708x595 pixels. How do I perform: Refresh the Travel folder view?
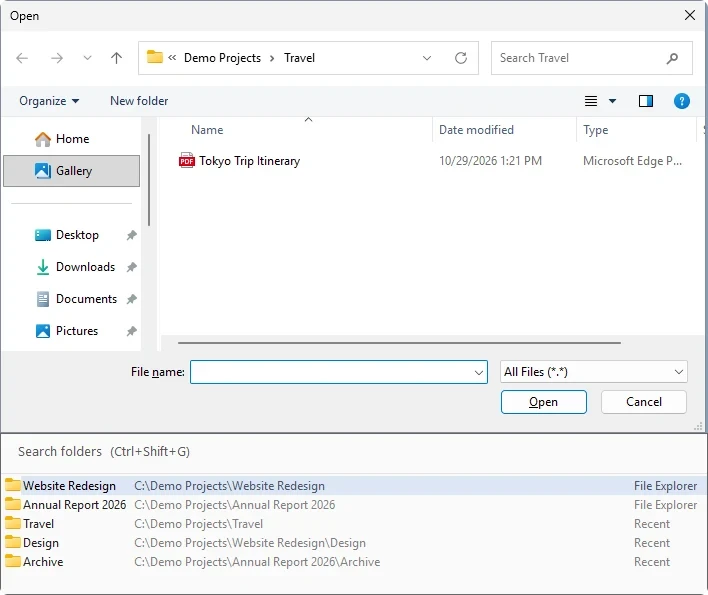[x=461, y=58]
